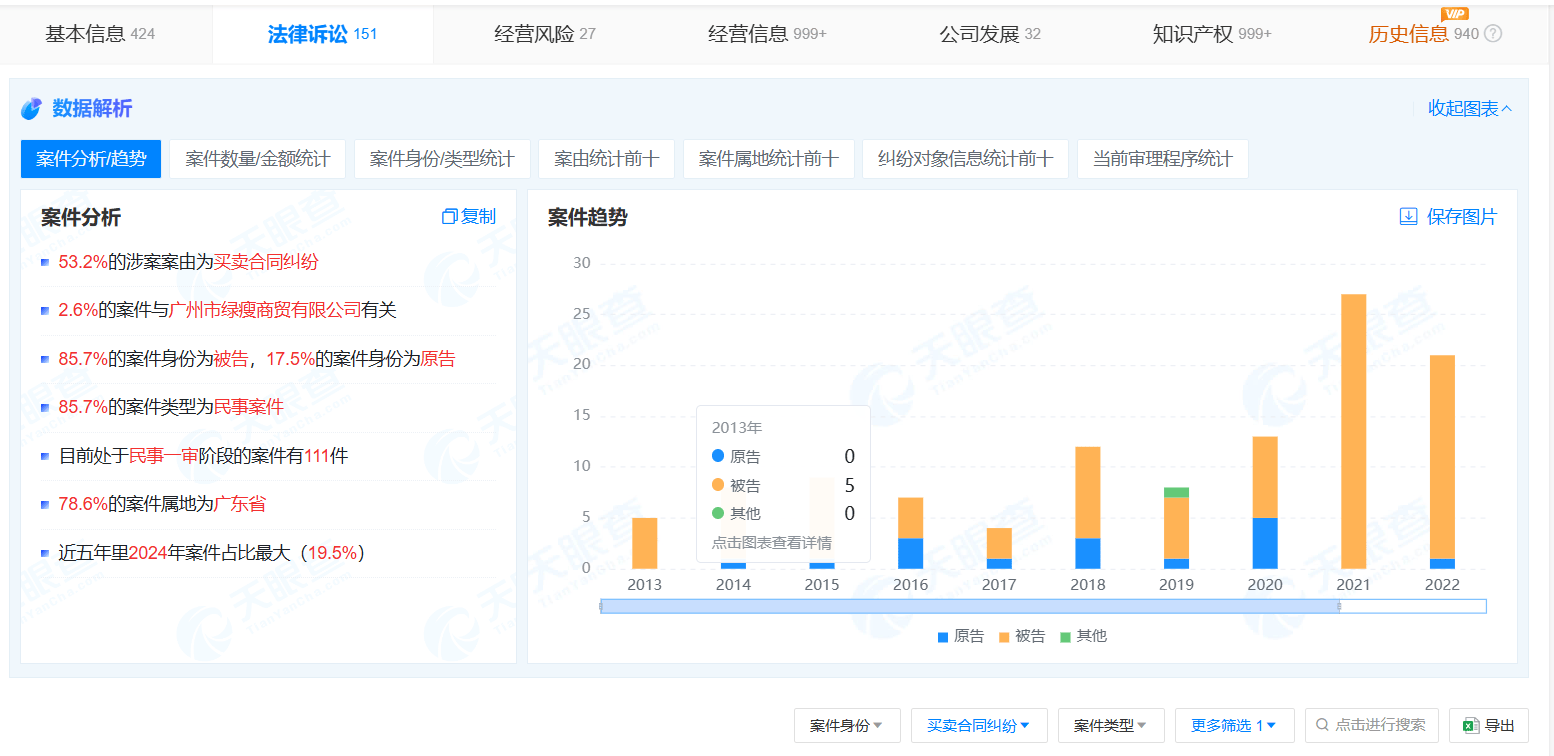Toggle the 被告 legend series
1554x756 pixels.
[1022, 636]
